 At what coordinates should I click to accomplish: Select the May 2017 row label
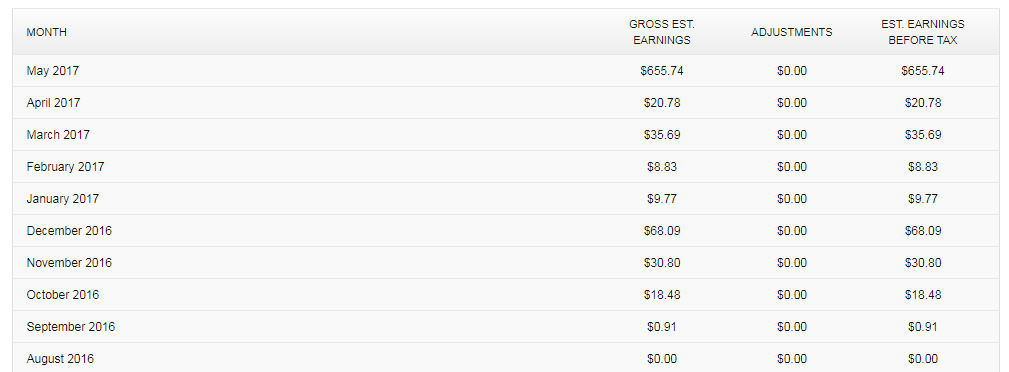(53, 71)
